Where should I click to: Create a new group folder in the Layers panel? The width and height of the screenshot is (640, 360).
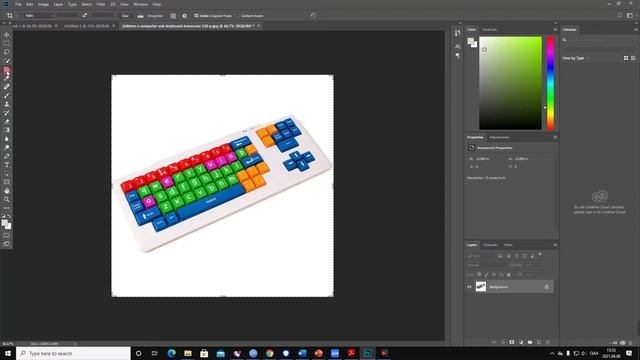[530, 342]
